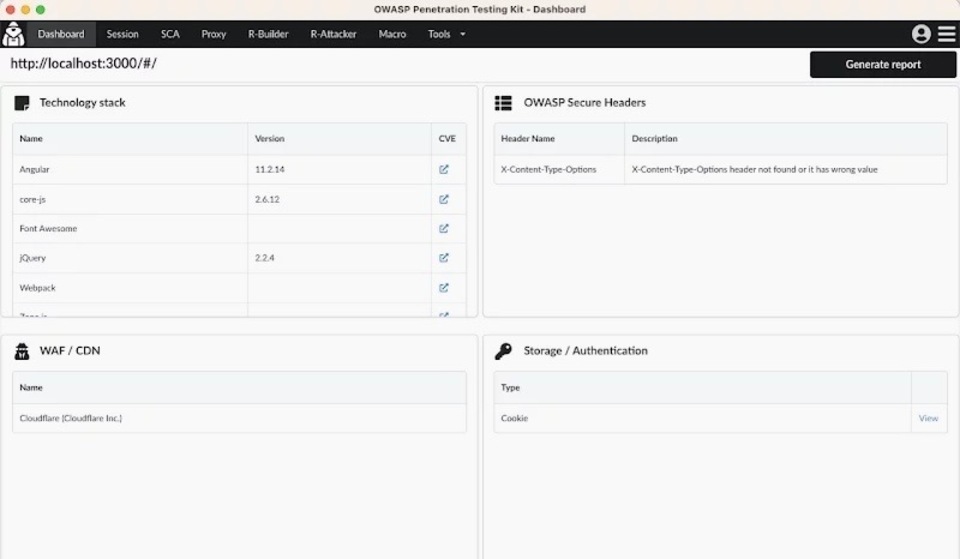
Task: Select the Angular row name
Action: (x=34, y=170)
